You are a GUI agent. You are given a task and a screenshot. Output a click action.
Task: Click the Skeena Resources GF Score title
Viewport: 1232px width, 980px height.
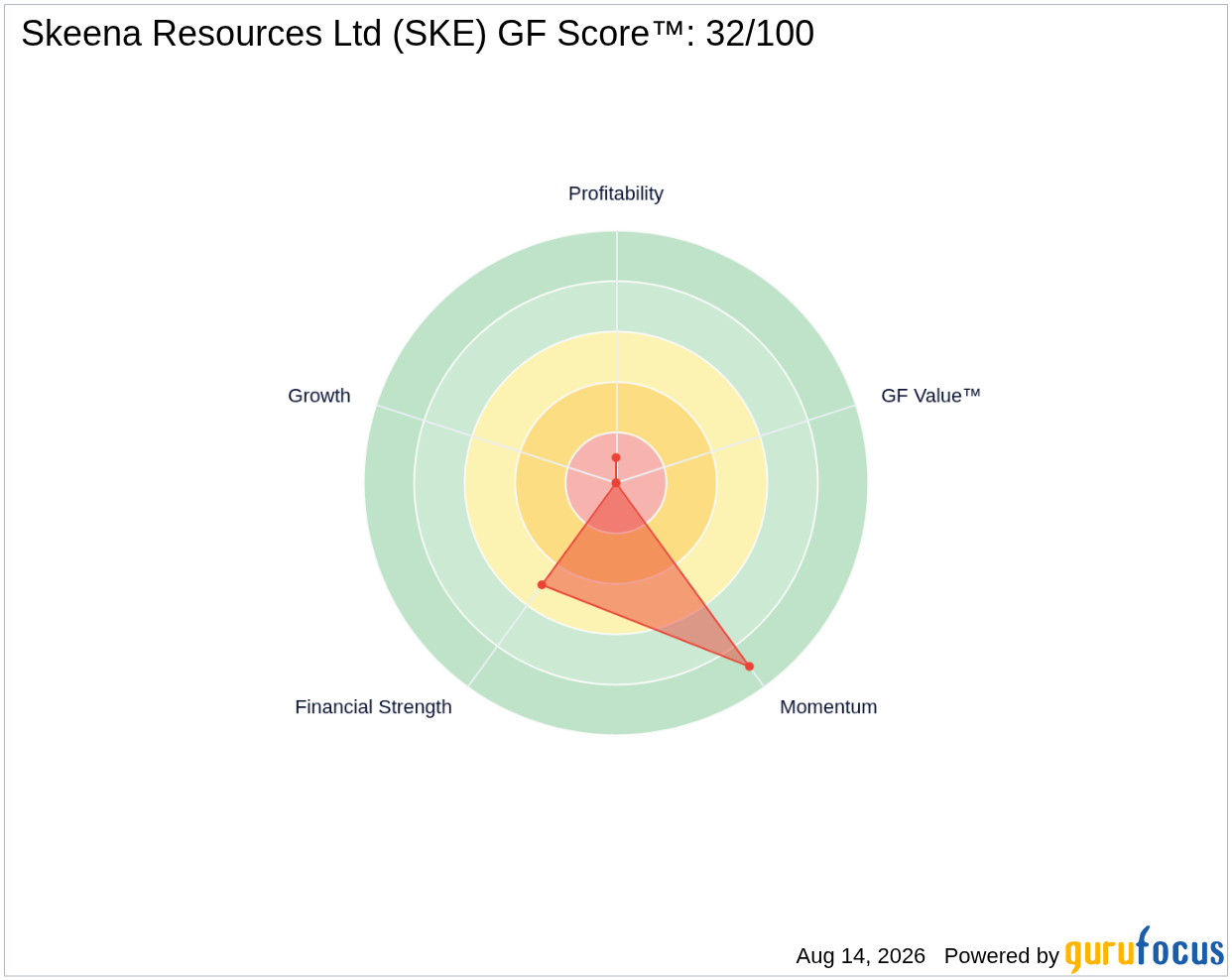(418, 34)
